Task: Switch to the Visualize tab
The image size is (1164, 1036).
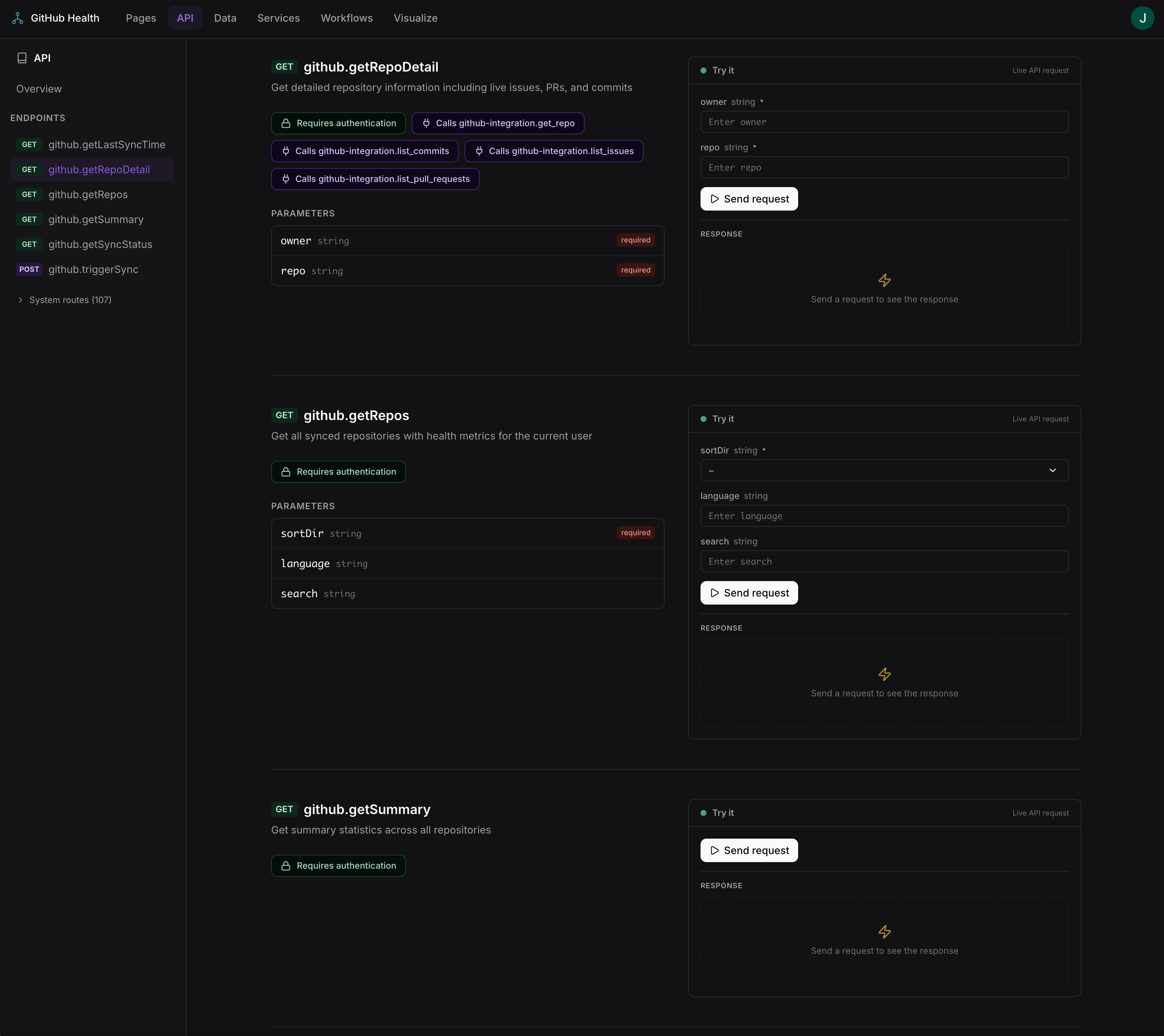Action: pos(415,18)
